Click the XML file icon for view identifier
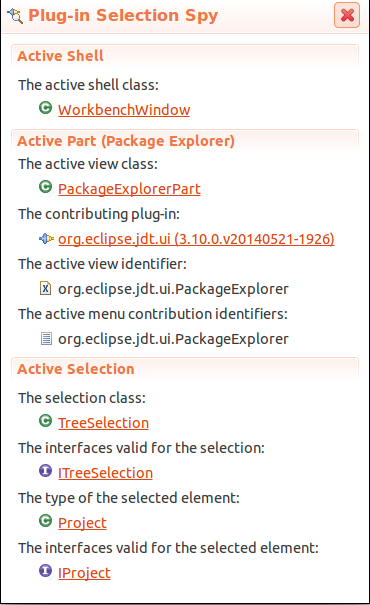The width and height of the screenshot is (370, 605). (x=46, y=288)
